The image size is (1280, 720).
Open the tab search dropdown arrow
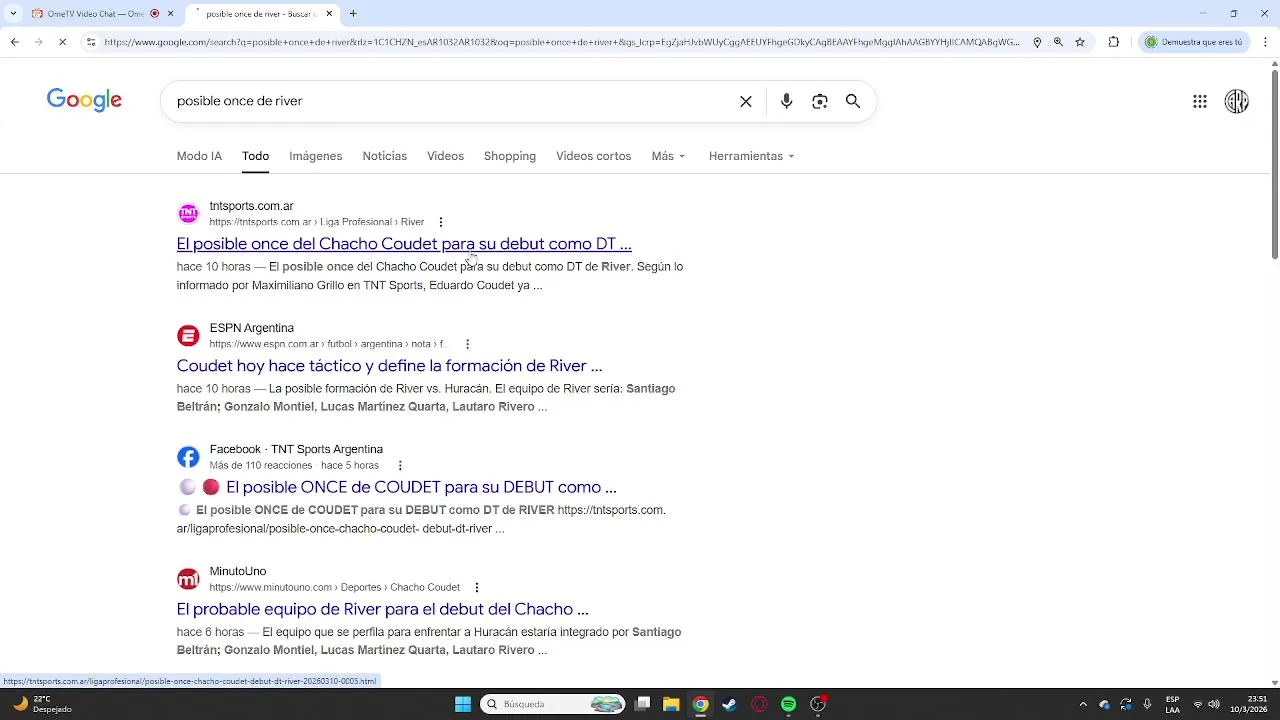13,14
